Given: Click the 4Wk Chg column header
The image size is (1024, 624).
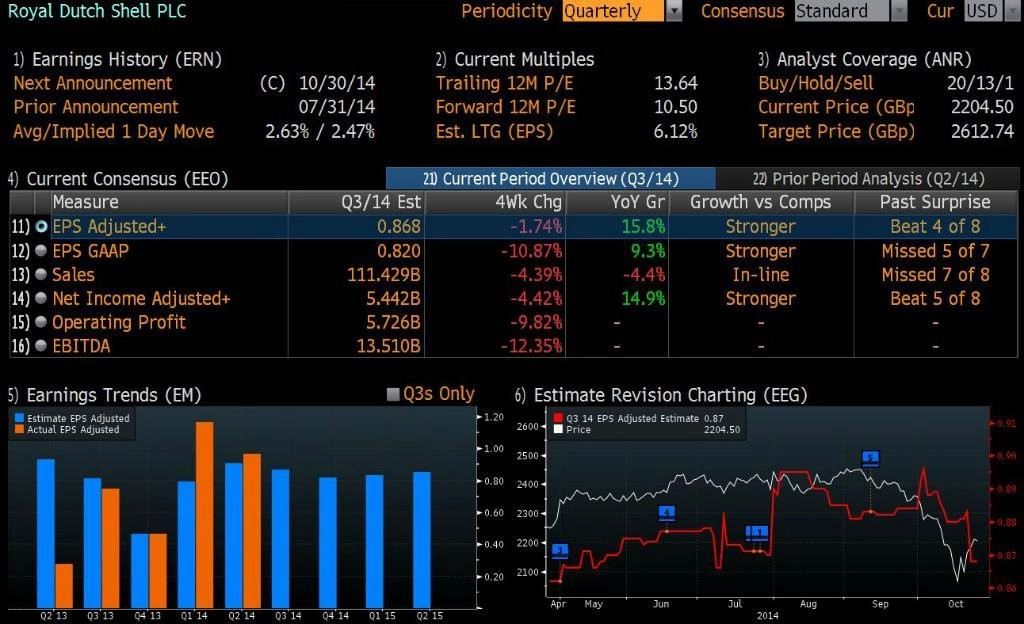Looking at the screenshot, I should tap(495, 202).
